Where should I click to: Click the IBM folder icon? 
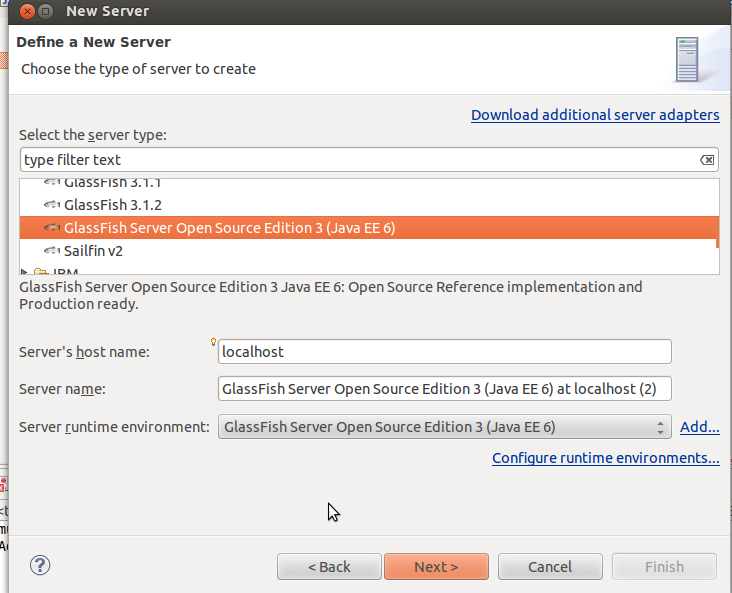[41, 271]
